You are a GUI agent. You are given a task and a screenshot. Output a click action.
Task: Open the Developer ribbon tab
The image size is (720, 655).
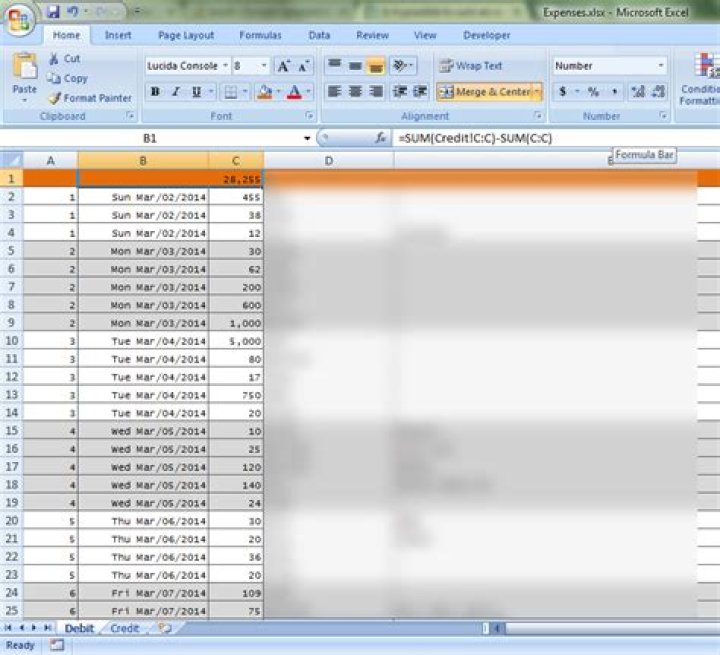[487, 35]
